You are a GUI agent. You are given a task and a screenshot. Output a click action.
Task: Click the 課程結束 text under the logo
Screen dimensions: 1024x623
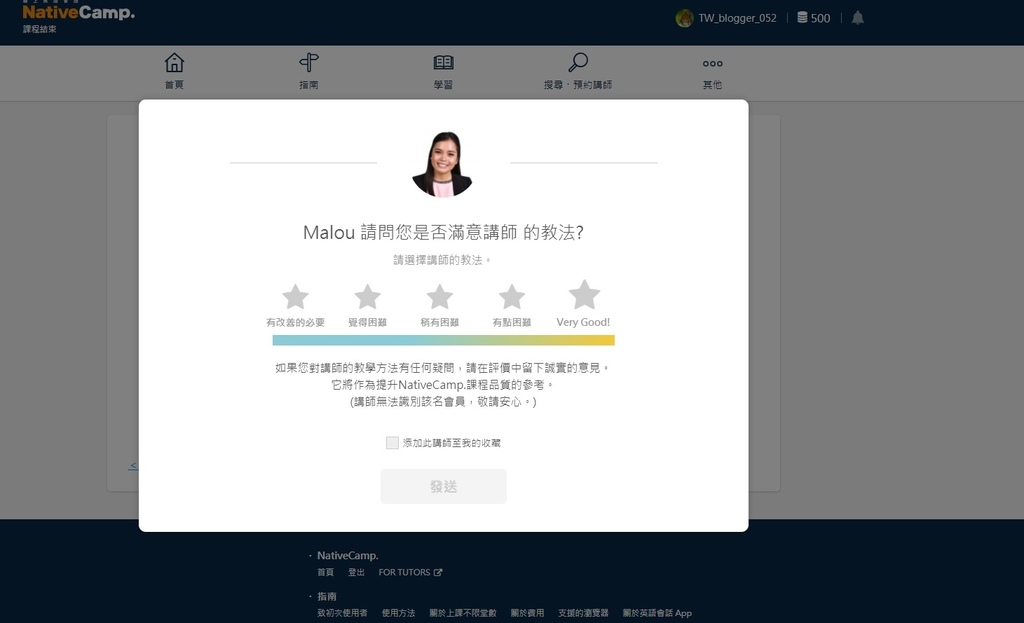click(x=39, y=29)
